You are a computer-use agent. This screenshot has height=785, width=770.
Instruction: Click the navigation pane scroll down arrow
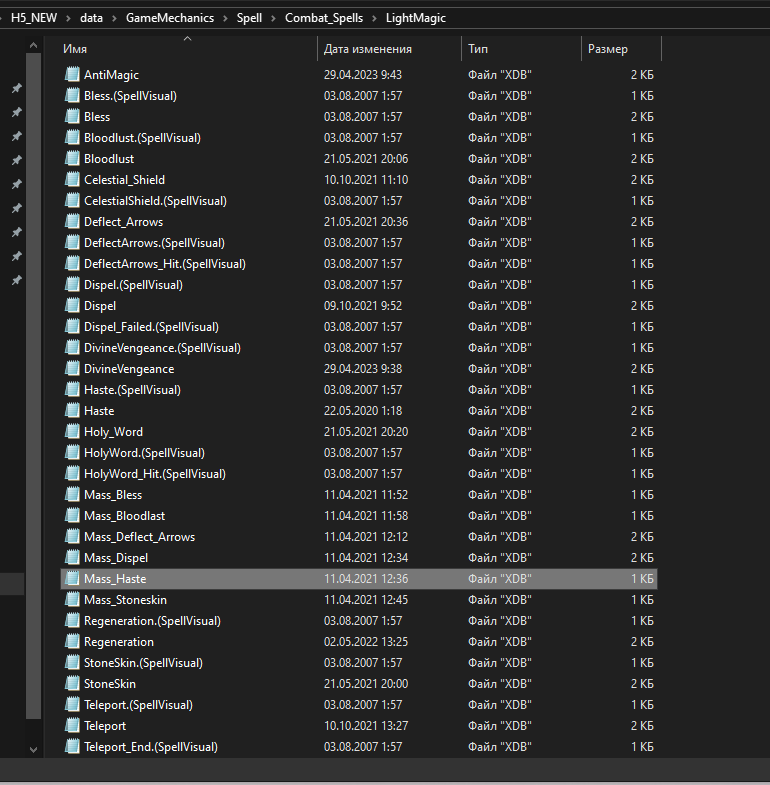33,749
